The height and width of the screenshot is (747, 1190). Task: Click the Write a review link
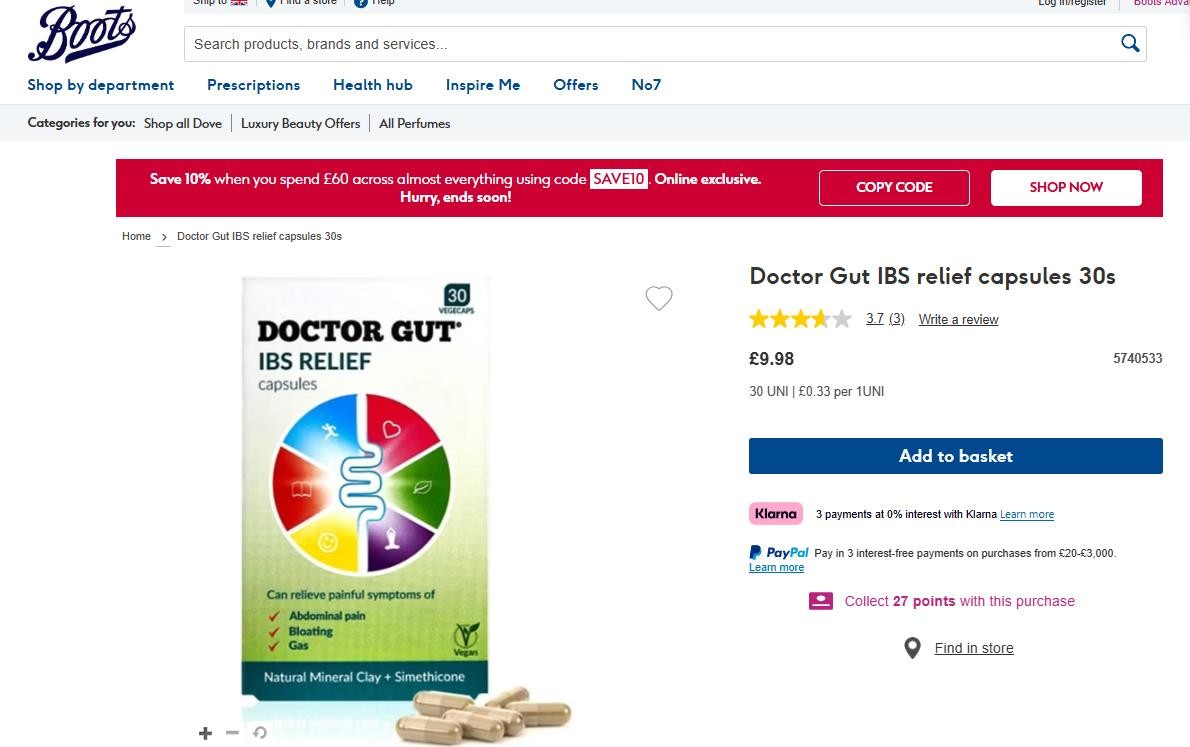coord(959,320)
